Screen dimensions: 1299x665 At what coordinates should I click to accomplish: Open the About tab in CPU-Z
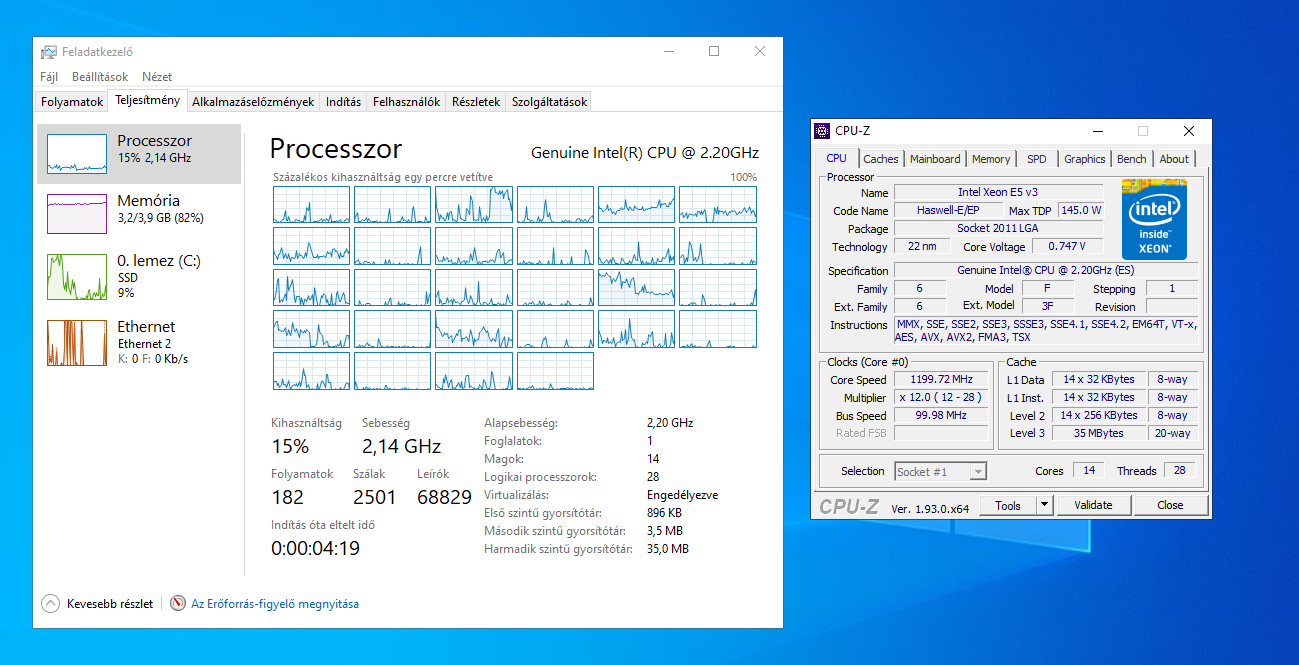click(x=1174, y=159)
